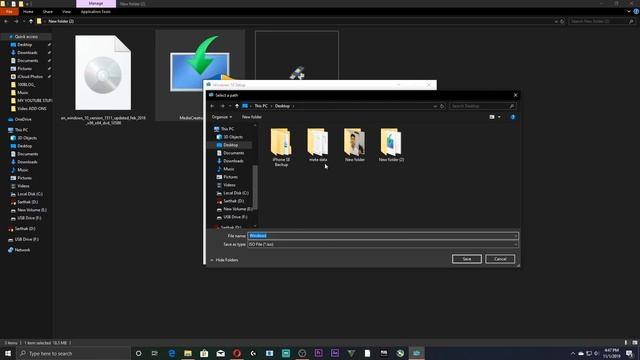Screen dimensions: 640x360
Task: Open the File menu in Explorer
Action: click(9, 12)
